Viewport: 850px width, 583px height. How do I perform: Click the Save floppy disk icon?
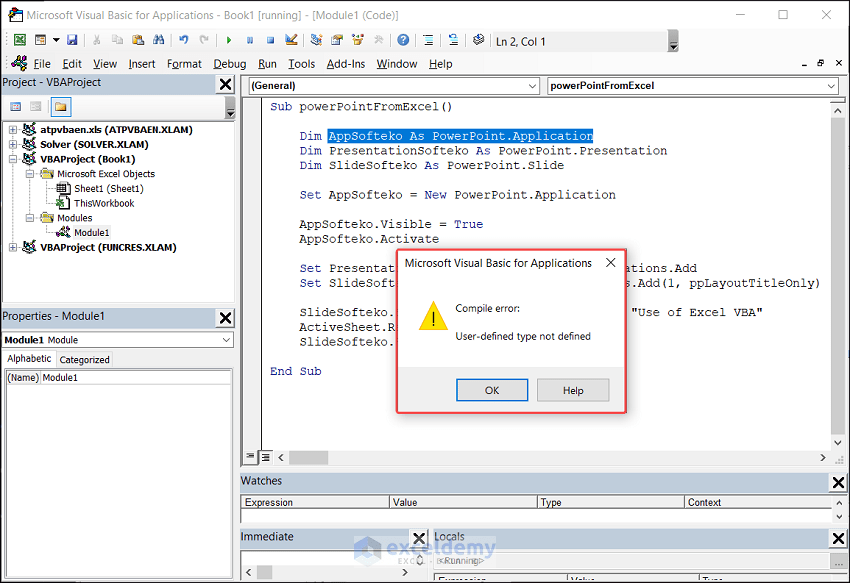click(72, 40)
